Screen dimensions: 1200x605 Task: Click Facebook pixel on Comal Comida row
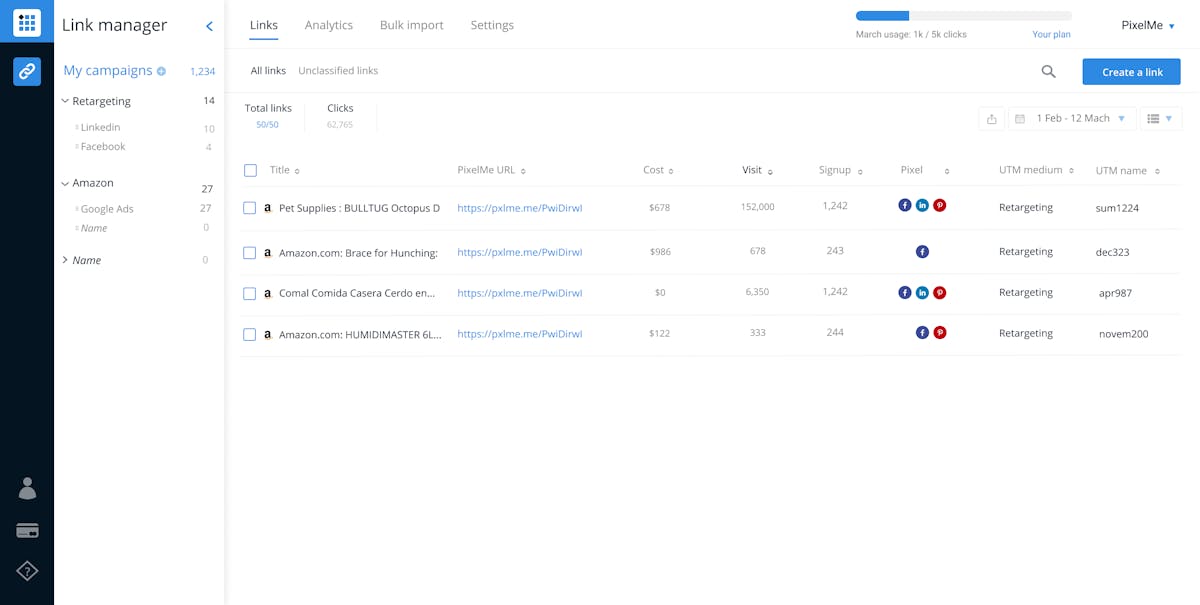905,293
